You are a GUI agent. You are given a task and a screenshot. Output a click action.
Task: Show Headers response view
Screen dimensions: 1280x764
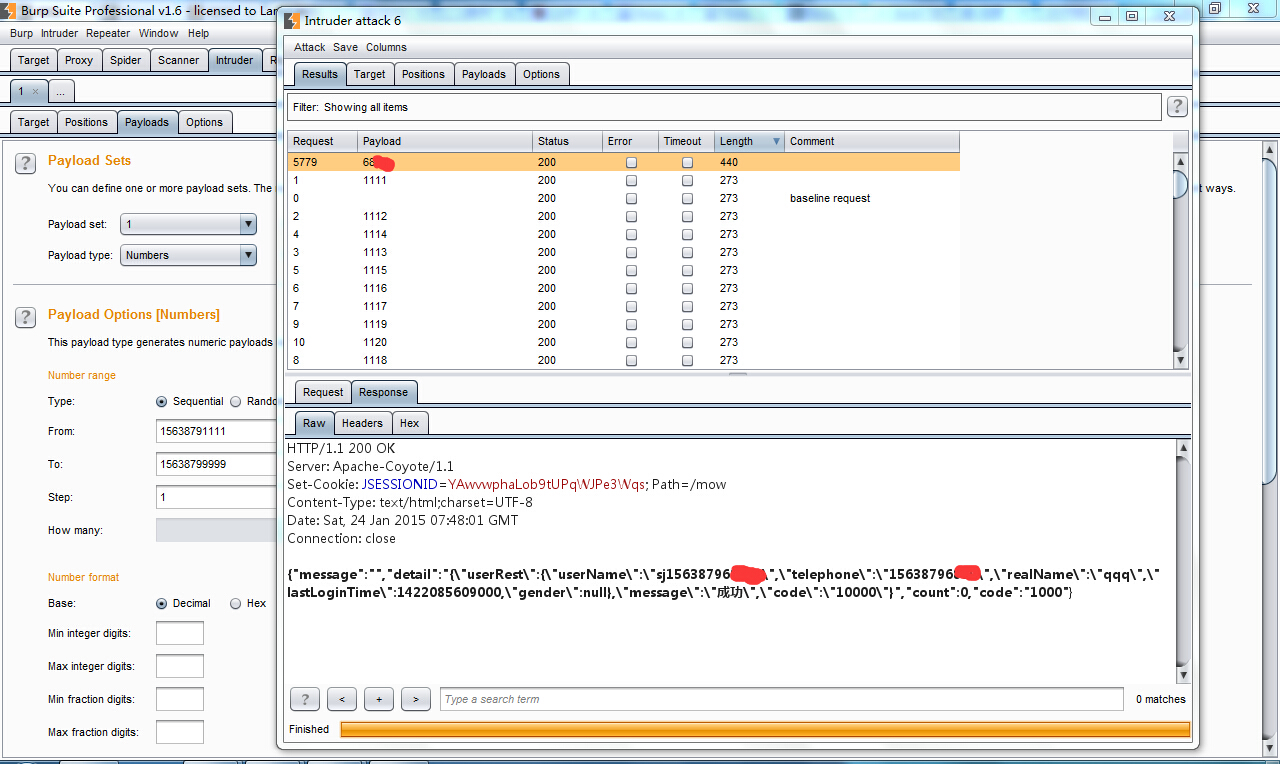pos(362,423)
